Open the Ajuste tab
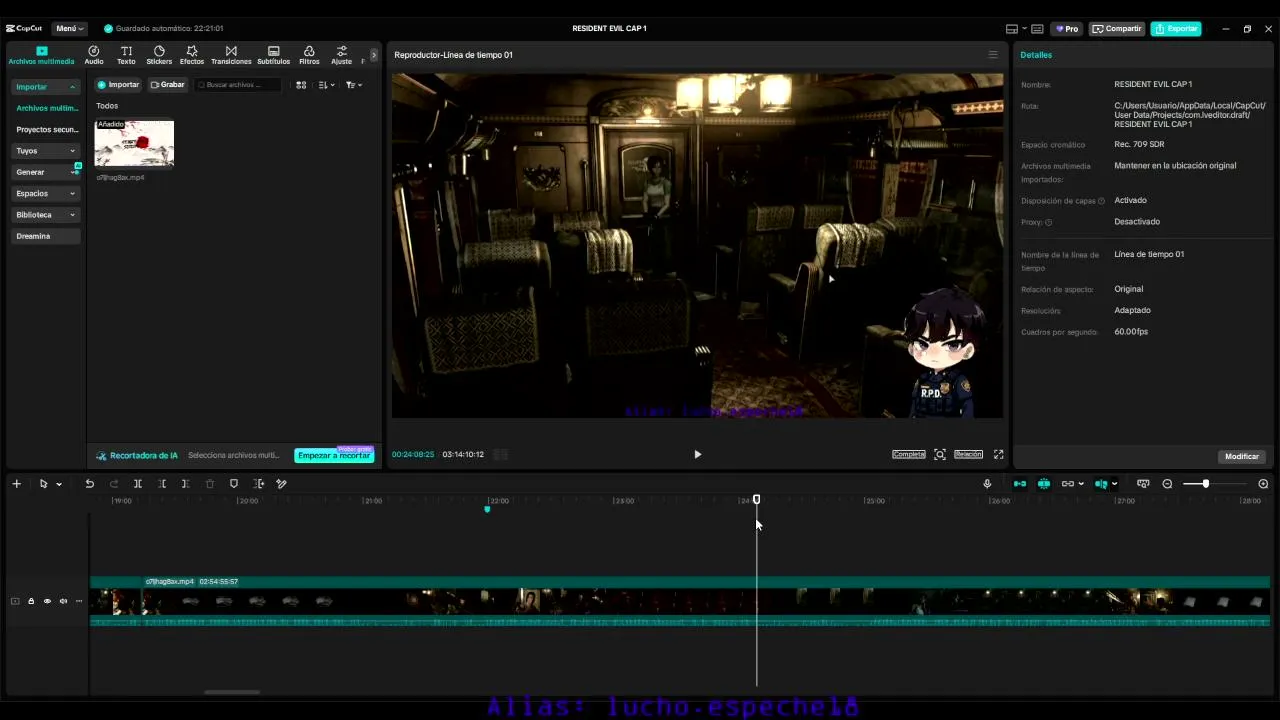 coord(342,55)
